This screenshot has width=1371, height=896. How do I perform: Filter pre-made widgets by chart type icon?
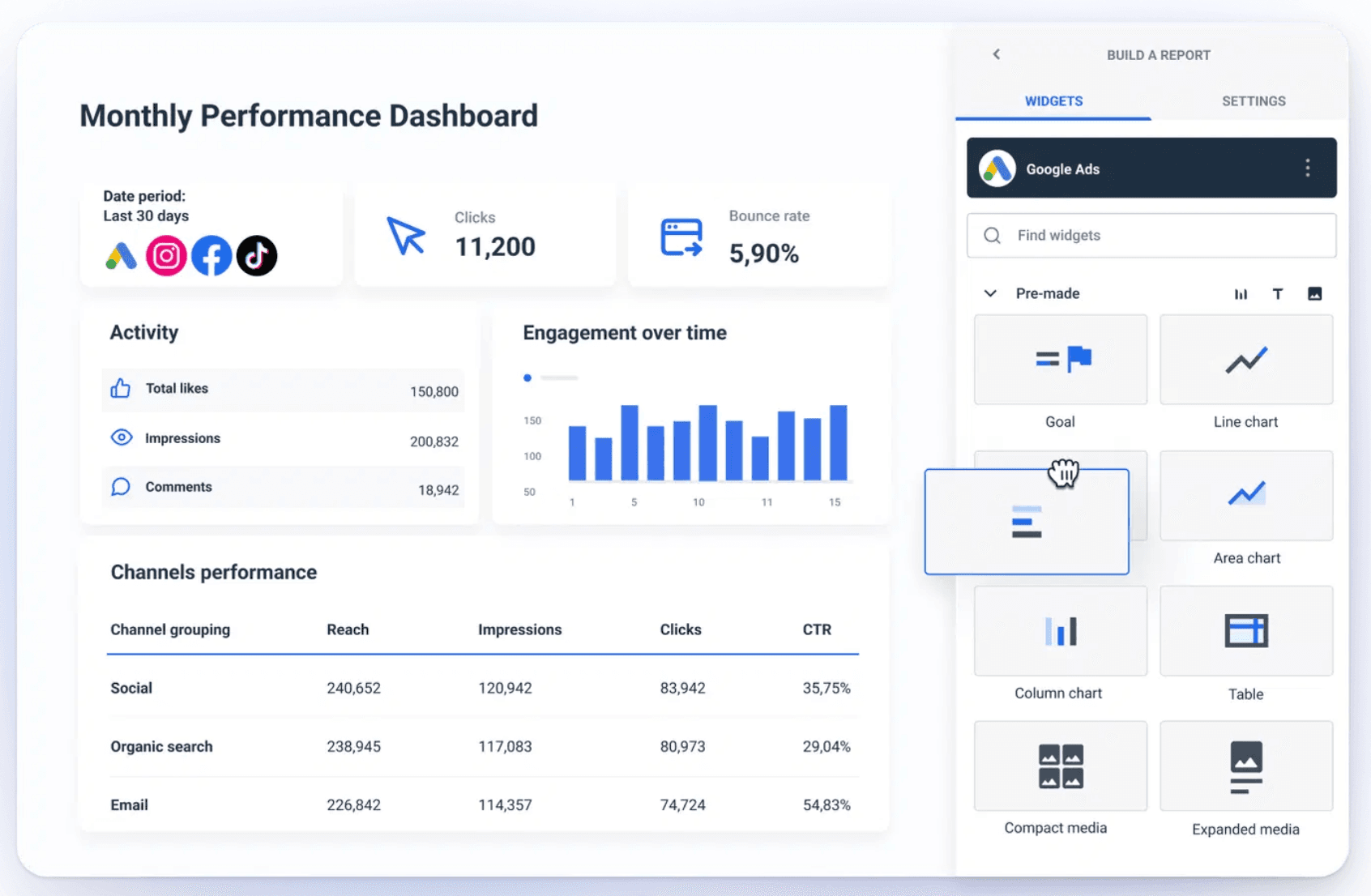click(1241, 294)
